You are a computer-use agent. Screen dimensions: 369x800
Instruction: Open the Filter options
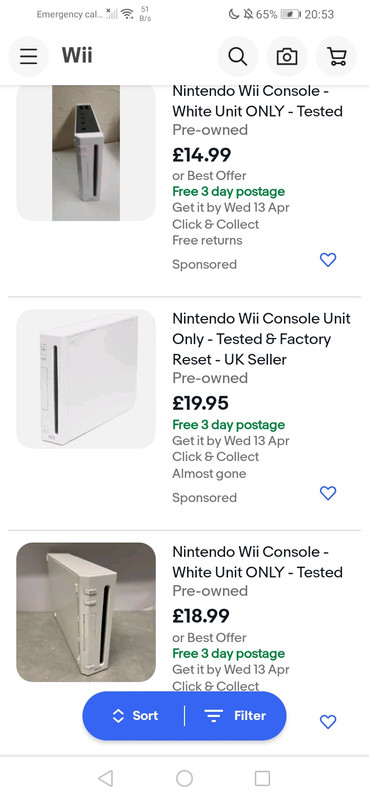pyautogui.click(x=235, y=716)
